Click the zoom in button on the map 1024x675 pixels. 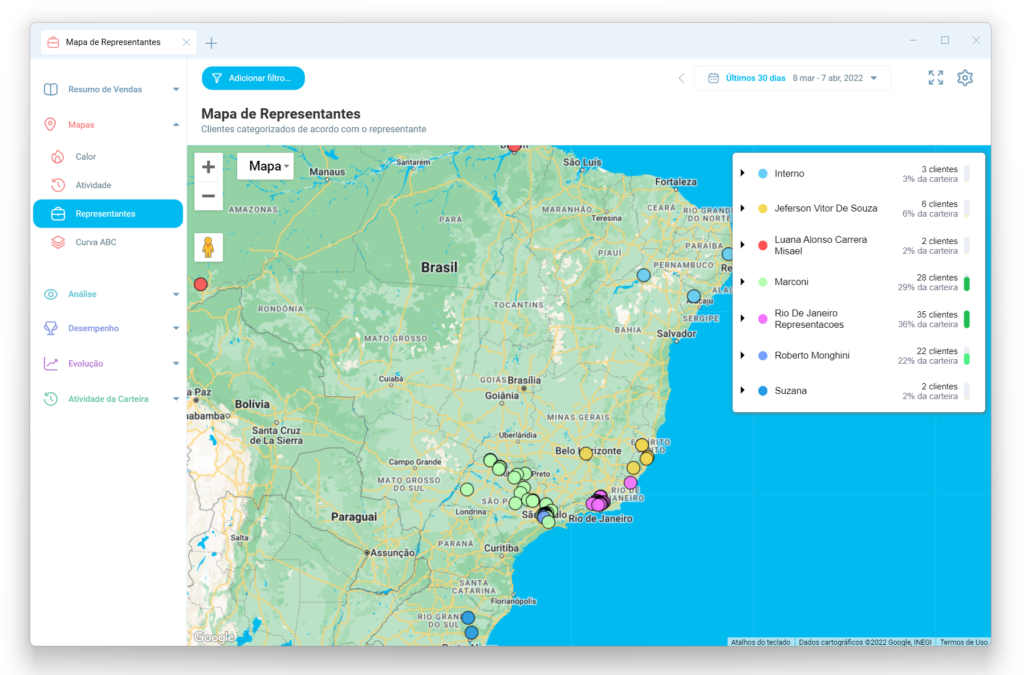pyautogui.click(x=207, y=166)
